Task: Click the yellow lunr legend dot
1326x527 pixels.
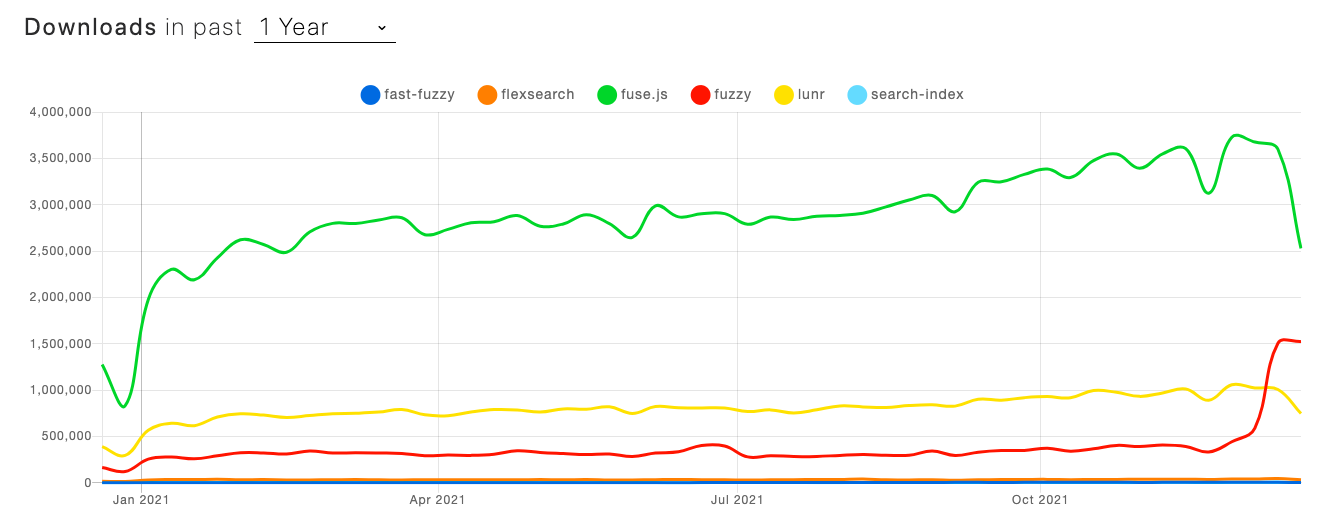Action: (x=785, y=95)
